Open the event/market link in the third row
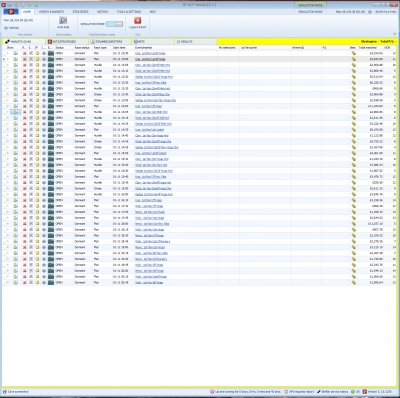Screen dimensions: 400x398 (x=152, y=65)
